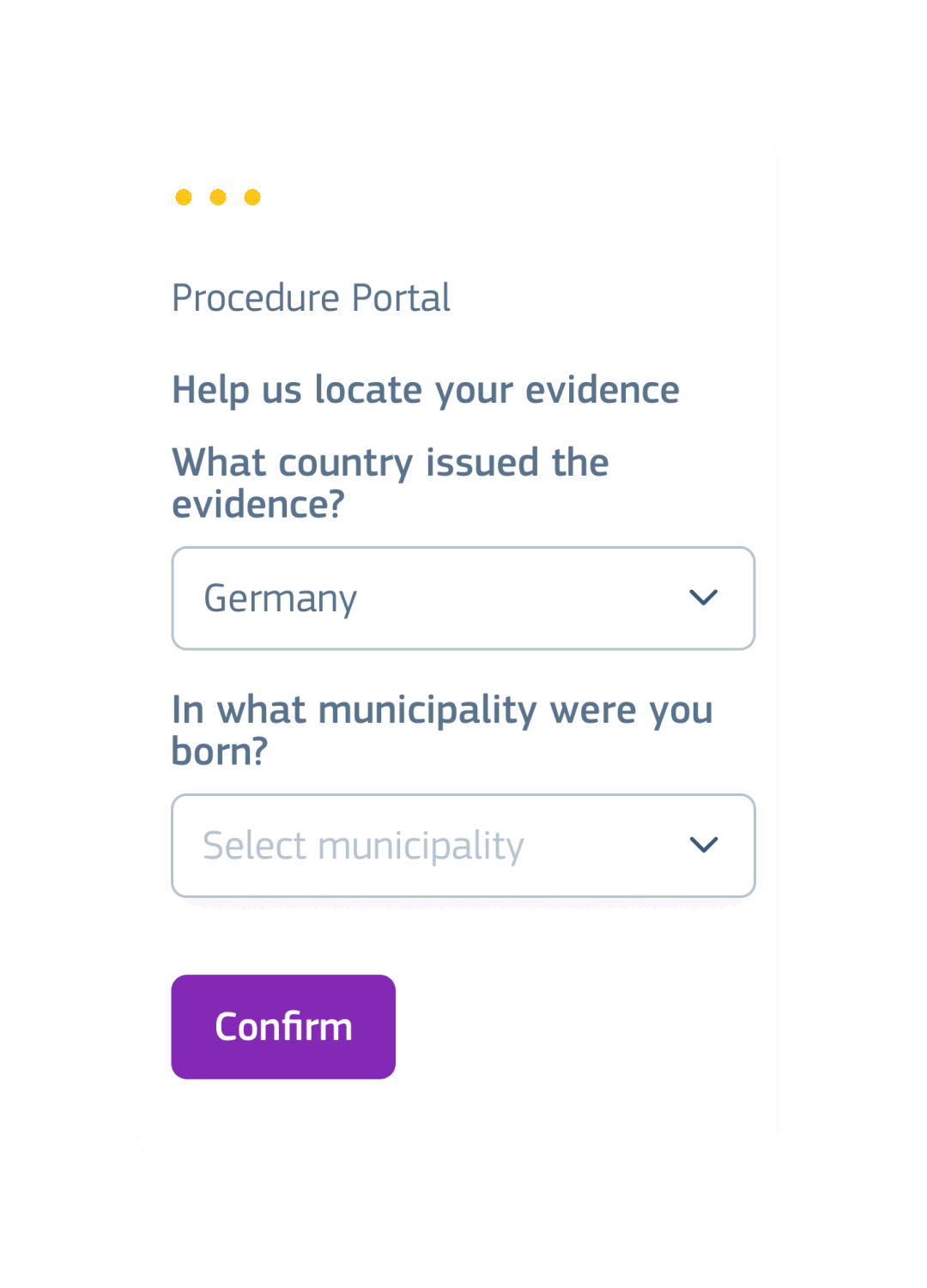Click the Select municipality placeholder text
The image size is (927, 1288).
click(x=363, y=847)
